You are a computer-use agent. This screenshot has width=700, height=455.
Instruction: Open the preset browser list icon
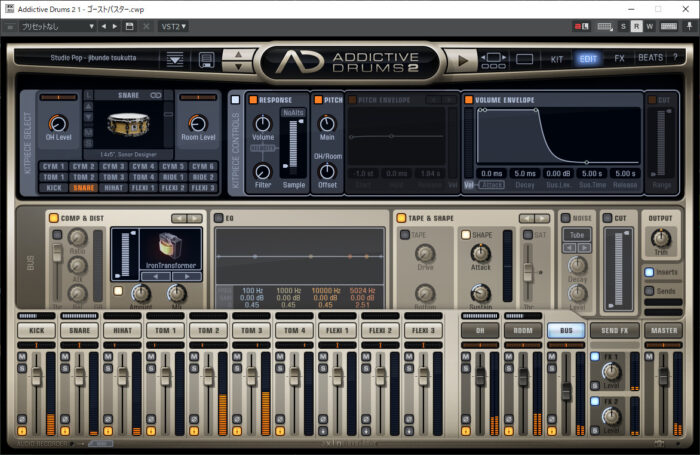click(x=175, y=59)
